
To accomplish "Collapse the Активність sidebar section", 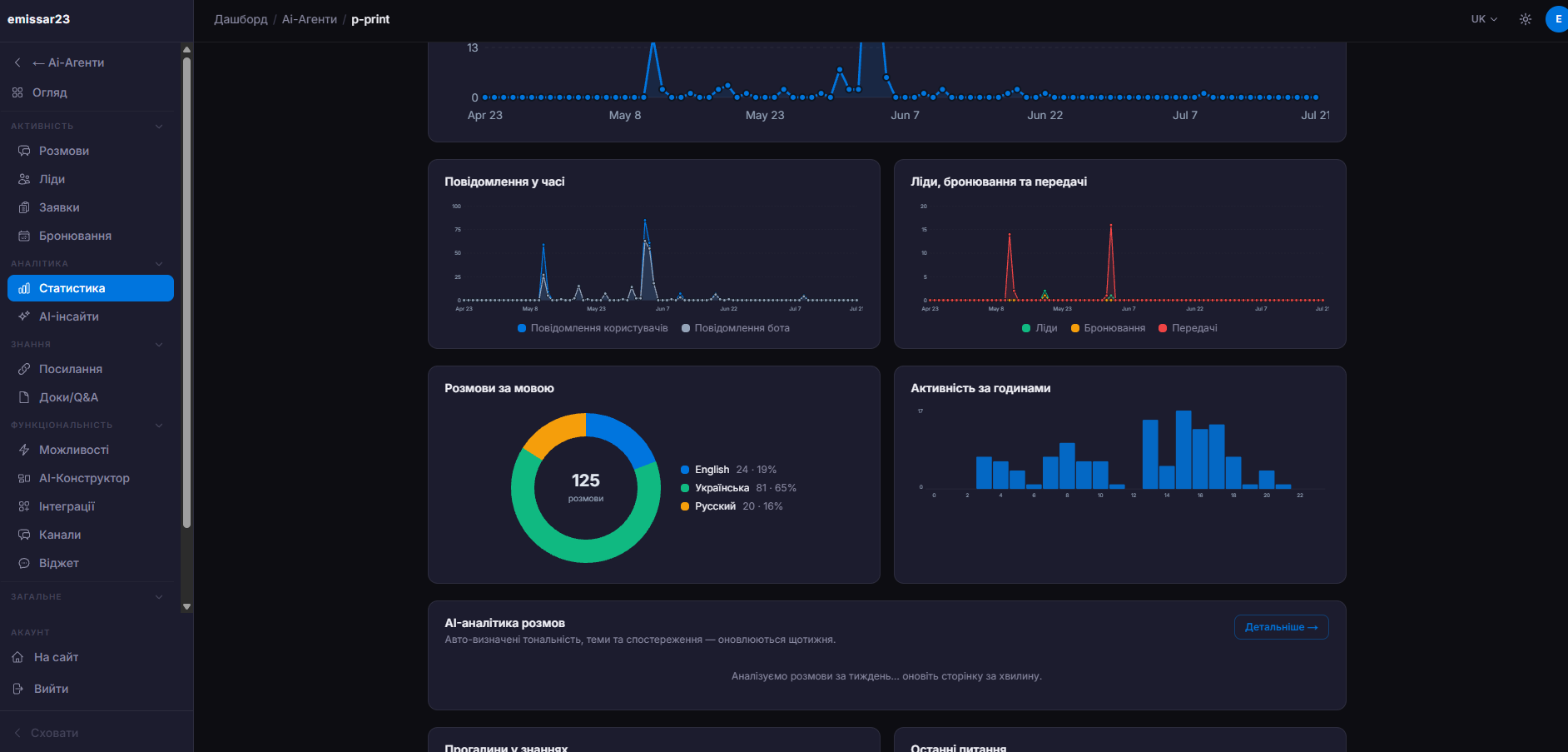I will 159,127.
